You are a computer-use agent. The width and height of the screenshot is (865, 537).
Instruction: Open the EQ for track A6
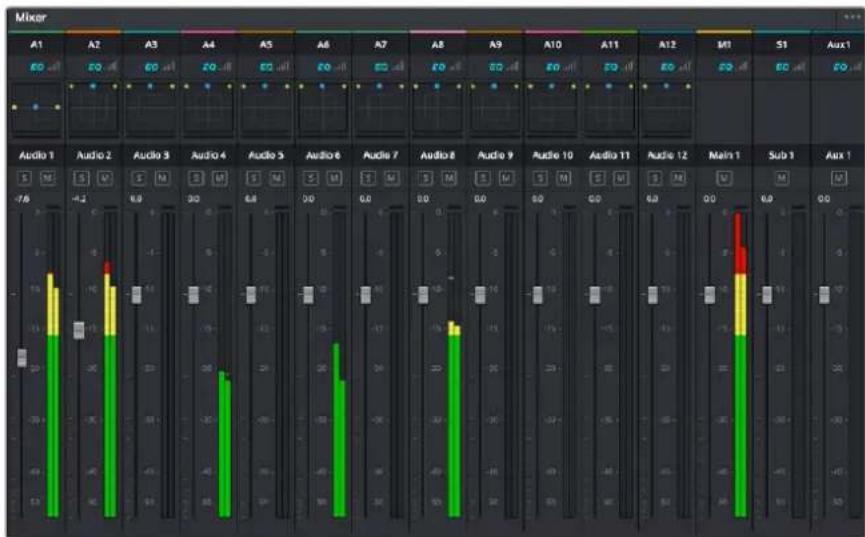point(323,67)
